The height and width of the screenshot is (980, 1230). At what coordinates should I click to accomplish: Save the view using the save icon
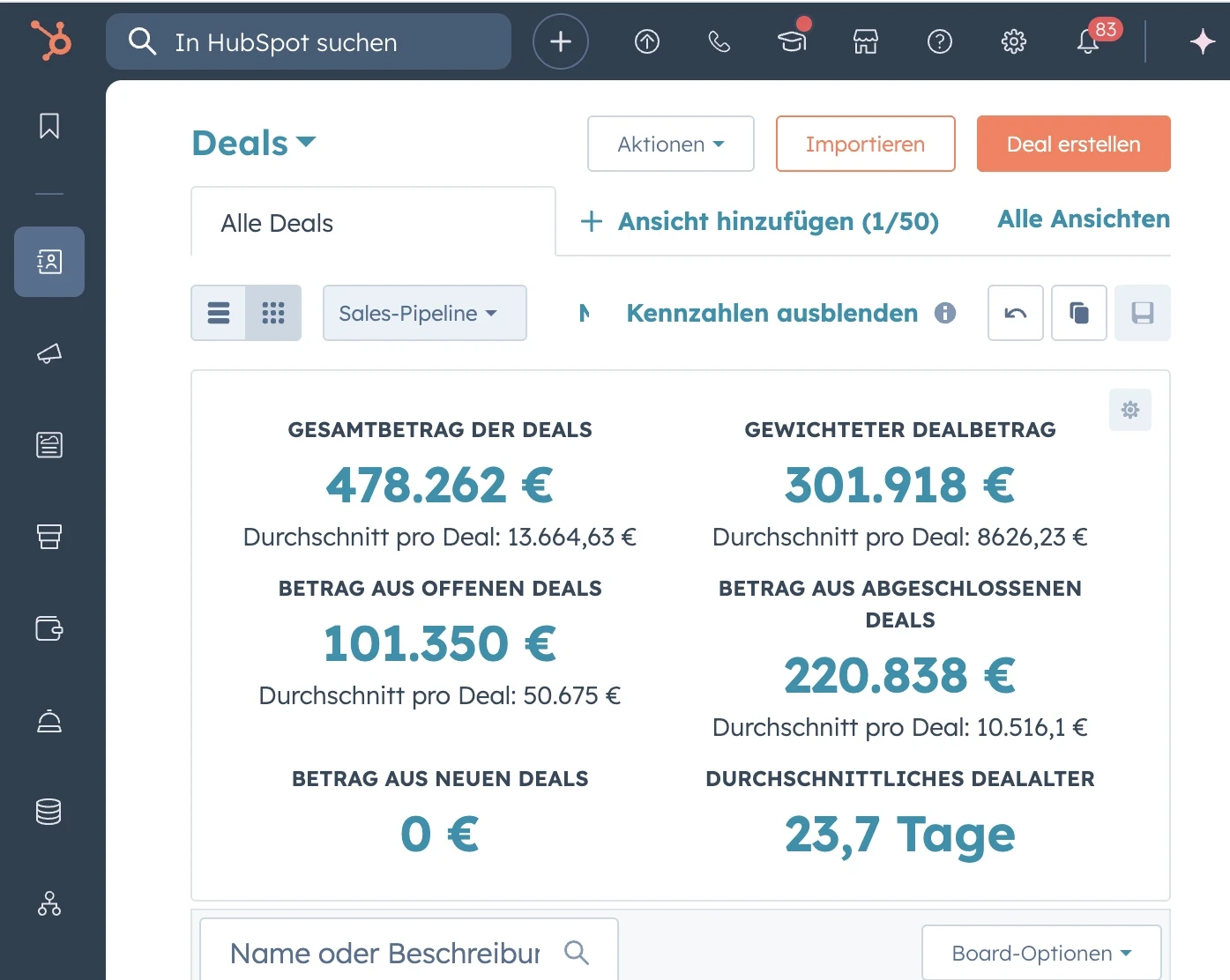point(1143,313)
